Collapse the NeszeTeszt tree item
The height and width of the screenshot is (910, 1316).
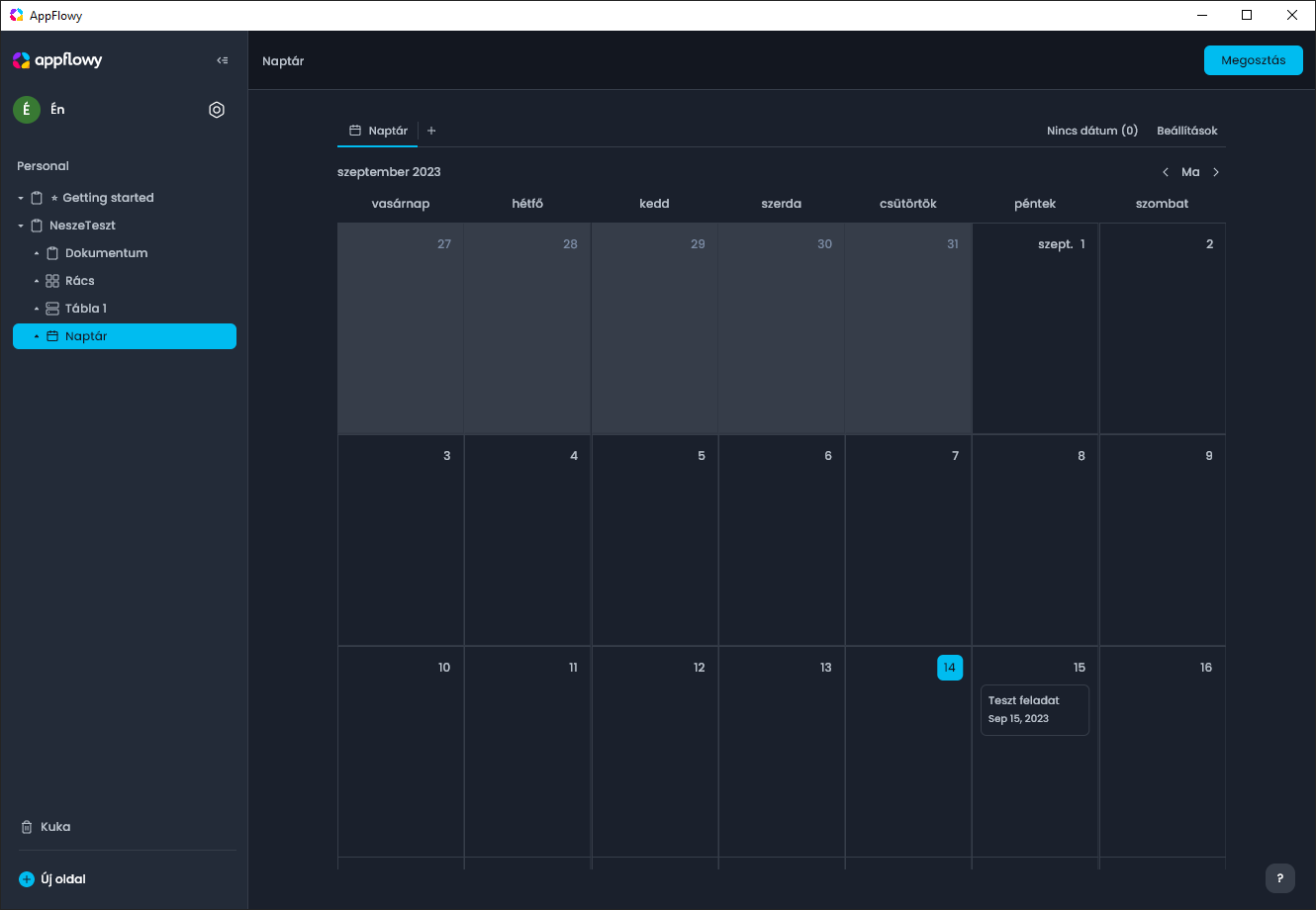coord(21,226)
